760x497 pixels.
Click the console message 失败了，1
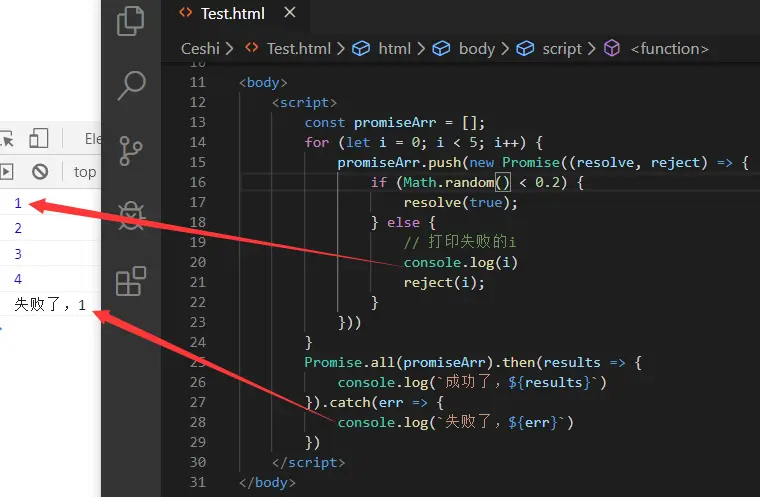50,304
